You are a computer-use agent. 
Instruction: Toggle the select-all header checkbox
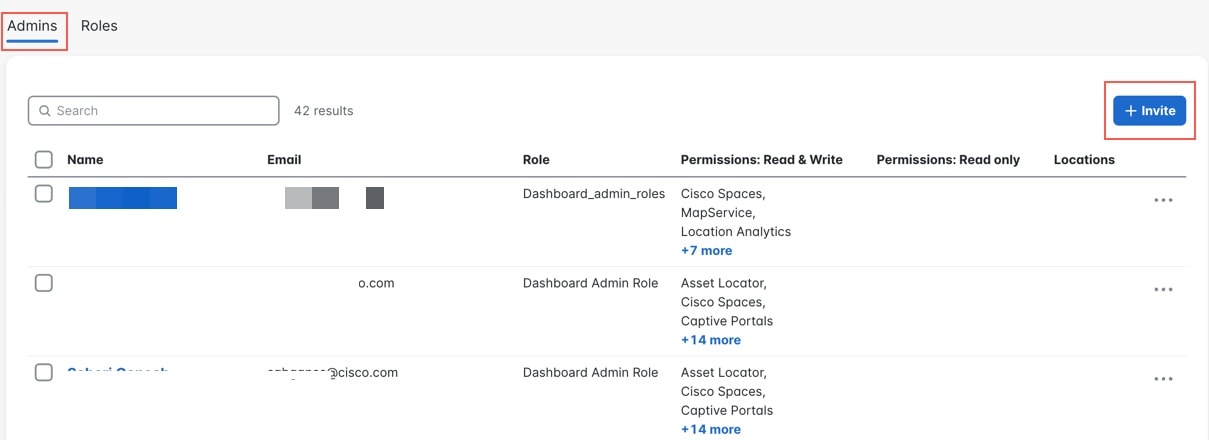pos(44,159)
